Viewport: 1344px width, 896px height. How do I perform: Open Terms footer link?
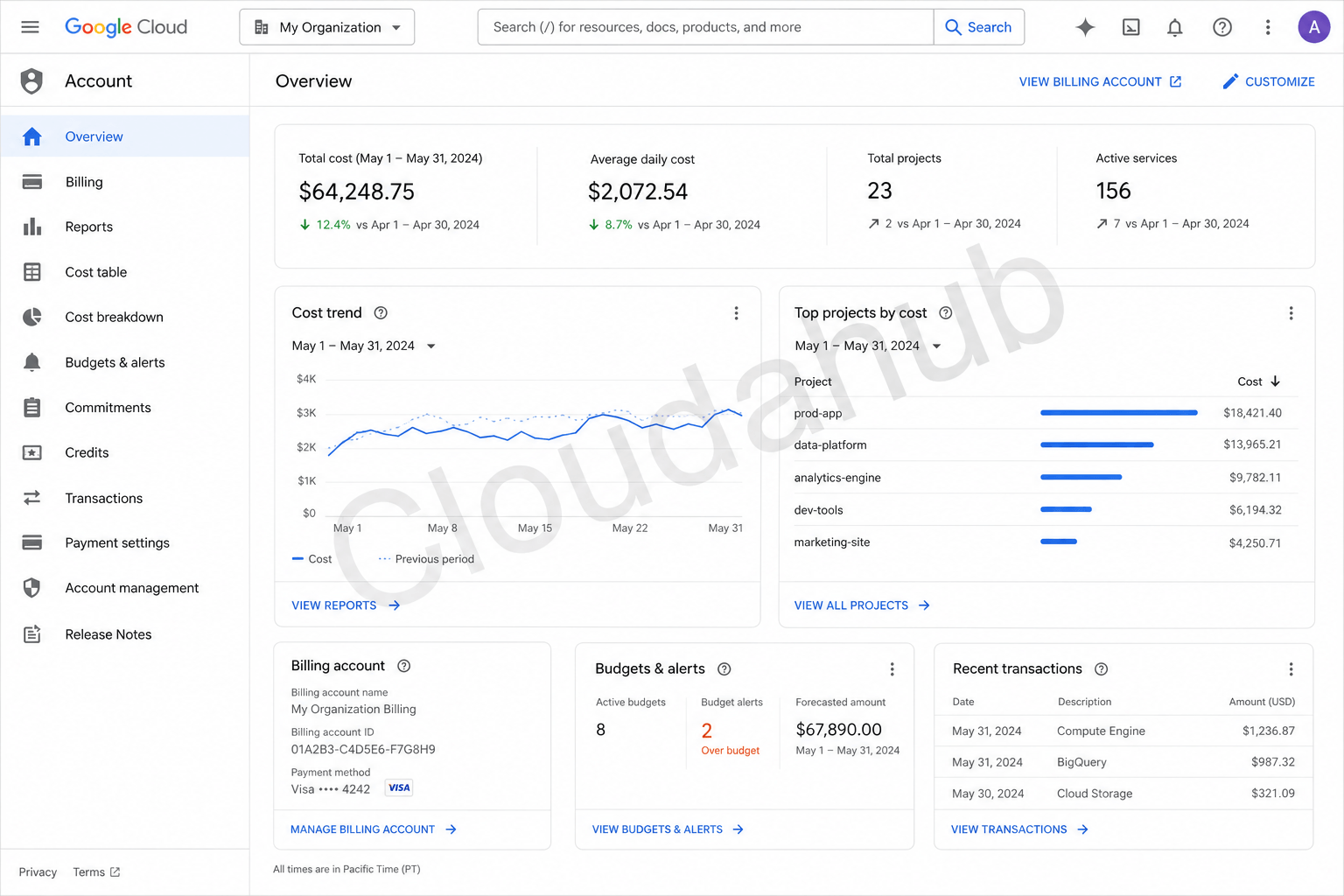tap(96, 872)
